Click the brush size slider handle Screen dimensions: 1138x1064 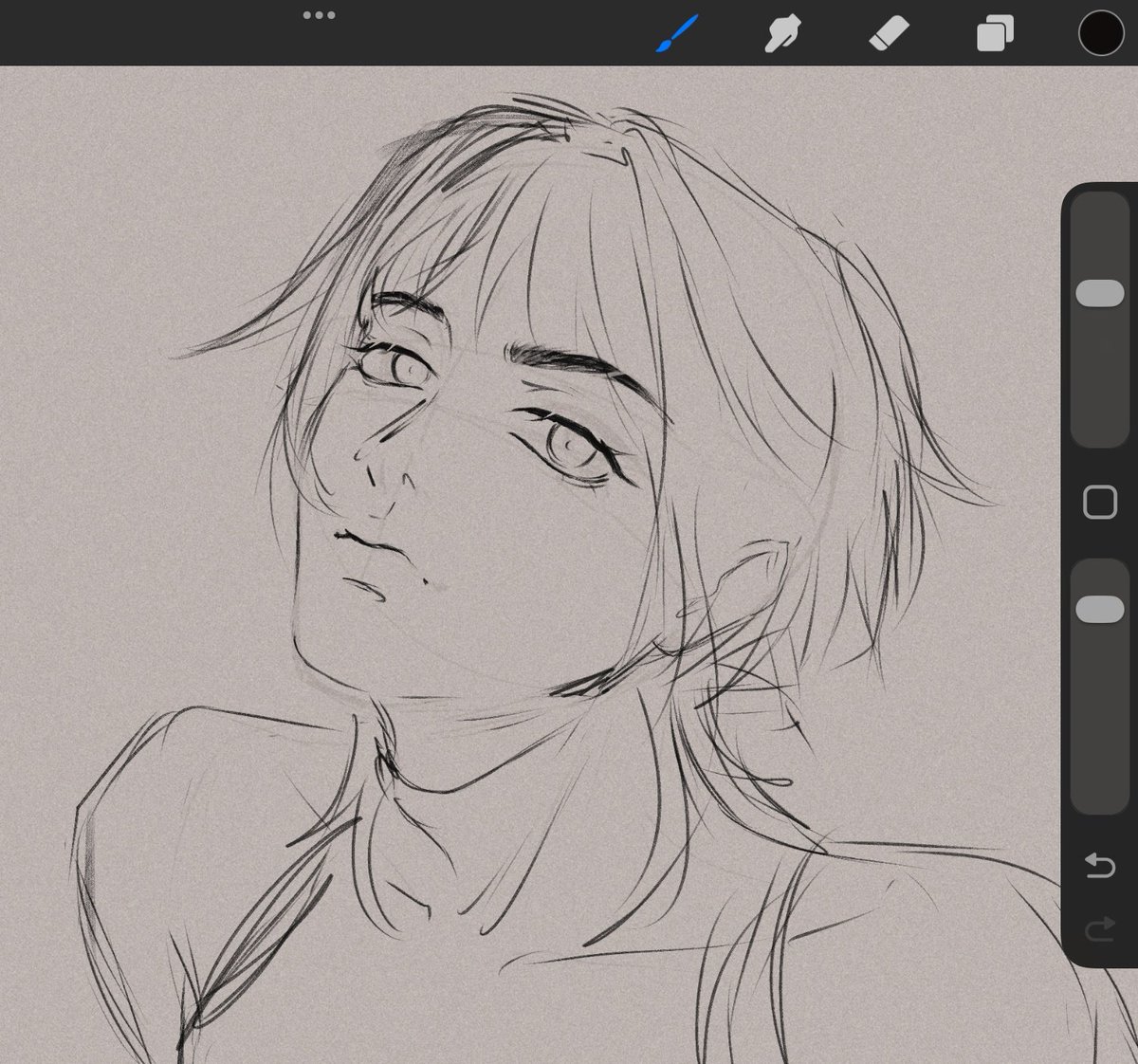[1100, 293]
